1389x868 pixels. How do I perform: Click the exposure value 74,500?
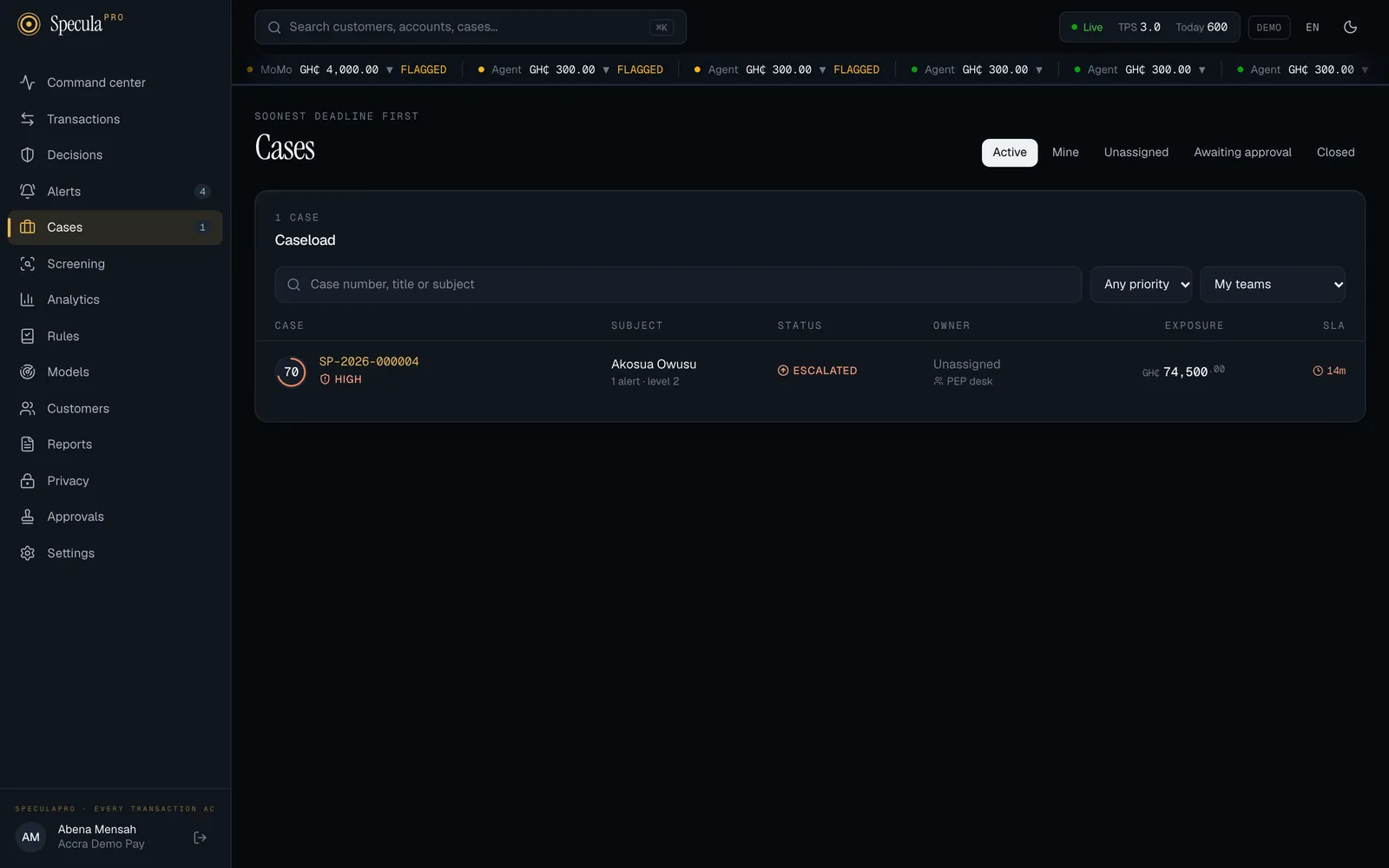coord(1183,372)
